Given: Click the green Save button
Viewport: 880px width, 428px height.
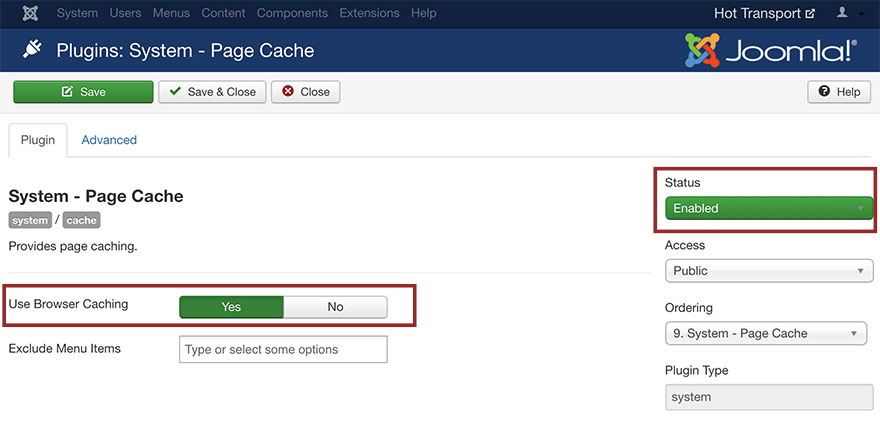Looking at the screenshot, I should pos(82,92).
